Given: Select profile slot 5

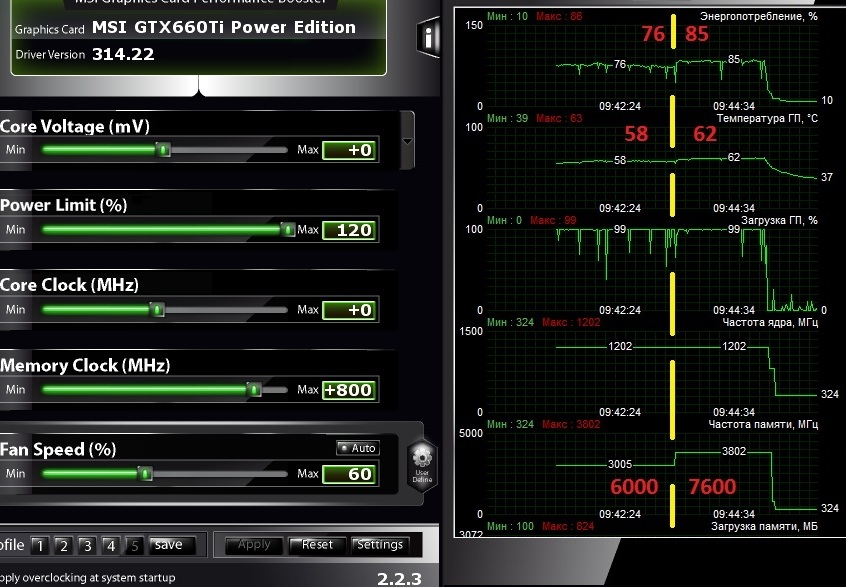Looking at the screenshot, I should click(x=134, y=545).
